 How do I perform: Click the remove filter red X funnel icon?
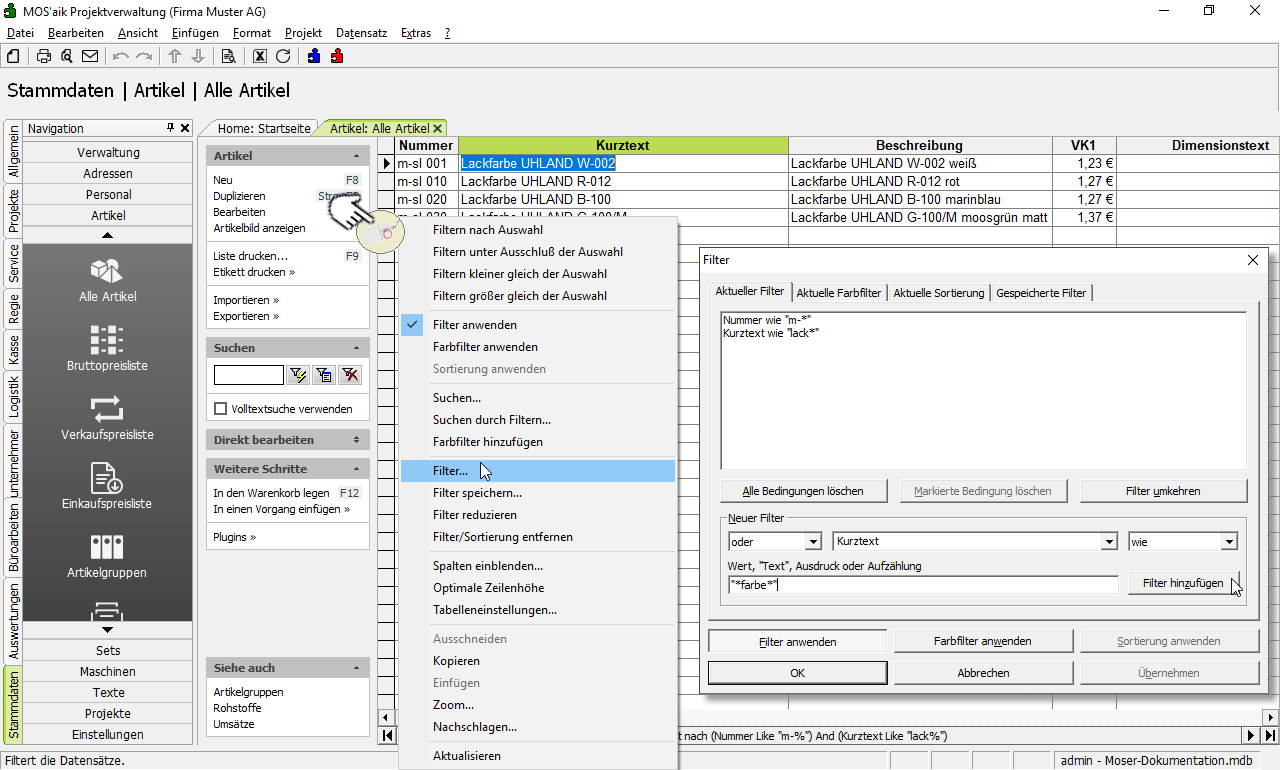[x=350, y=375]
